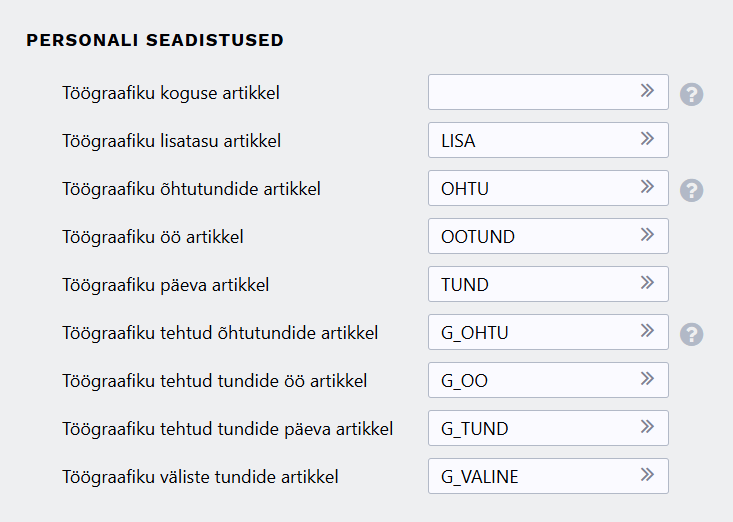Open help for tehtud õhtutundide artikkel

coord(691,334)
